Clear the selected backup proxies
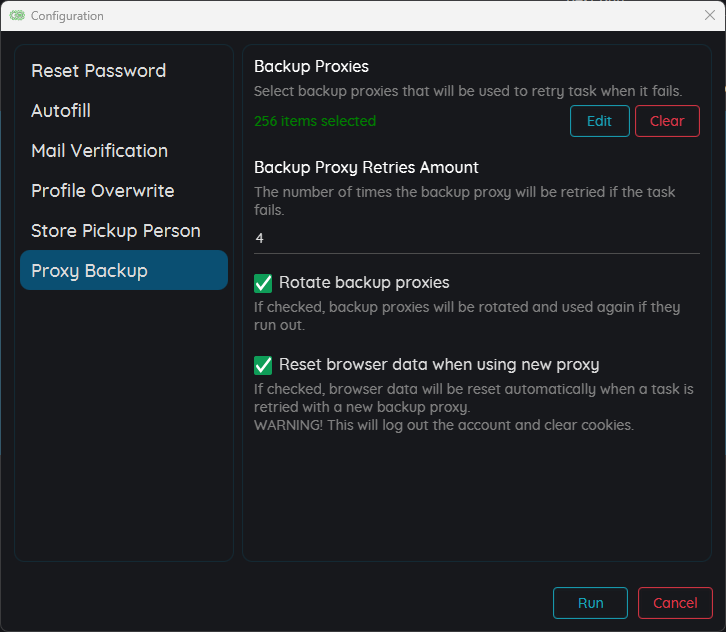The image size is (726, 632). (x=667, y=121)
